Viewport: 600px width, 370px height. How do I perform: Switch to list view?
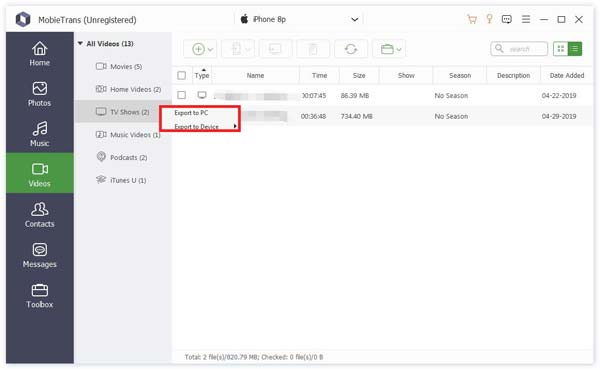pyautogui.click(x=575, y=49)
